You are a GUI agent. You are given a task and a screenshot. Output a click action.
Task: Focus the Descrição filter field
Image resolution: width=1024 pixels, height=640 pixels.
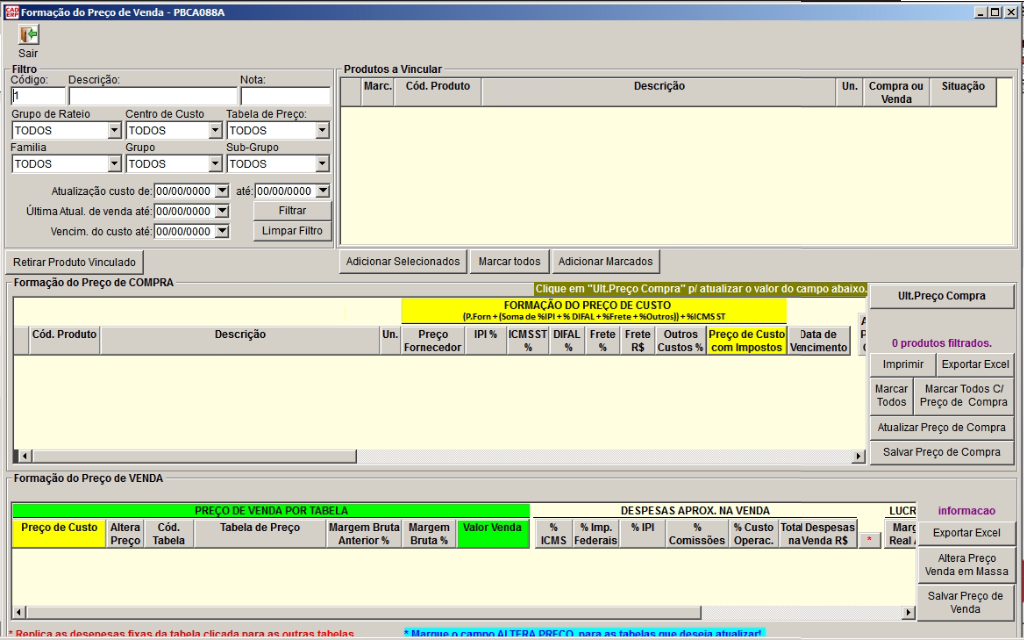point(153,96)
